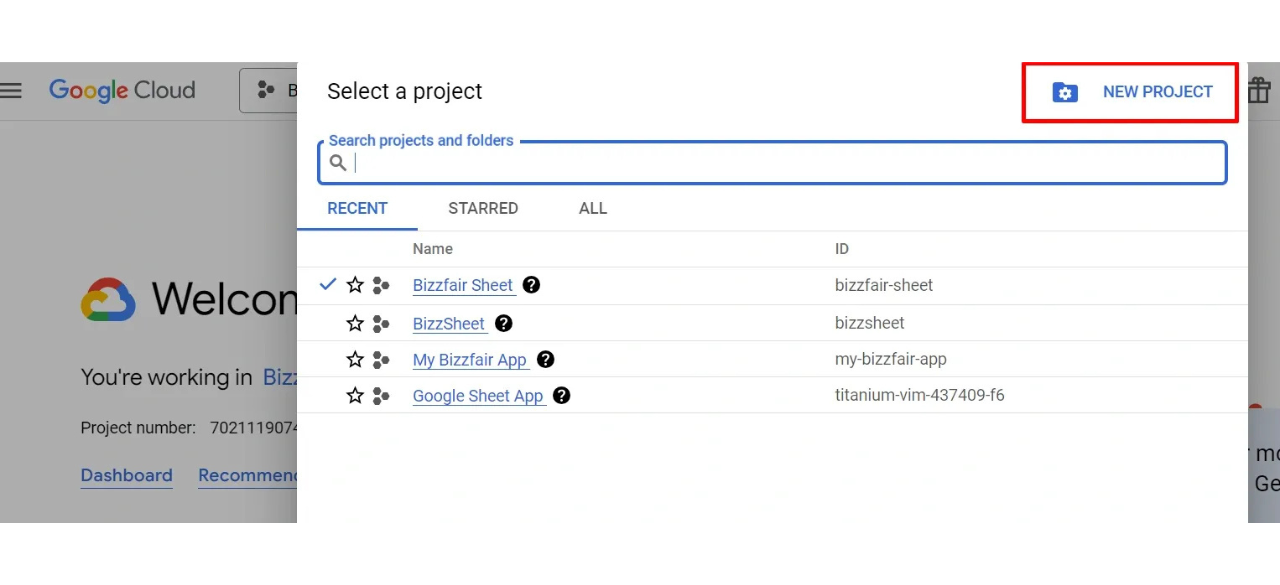Click help icon next to BizzSheet
The height and width of the screenshot is (585, 1280).
[504, 323]
